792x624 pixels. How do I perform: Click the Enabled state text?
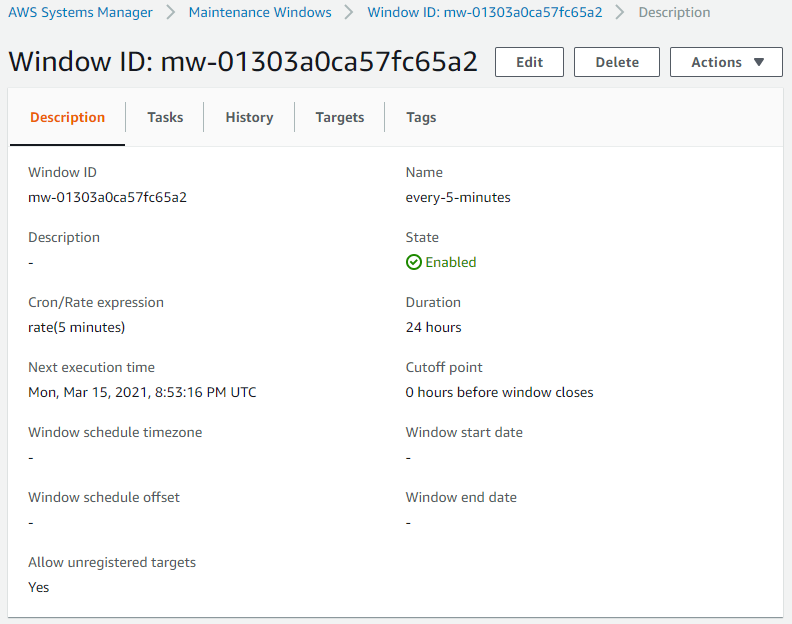coord(451,262)
